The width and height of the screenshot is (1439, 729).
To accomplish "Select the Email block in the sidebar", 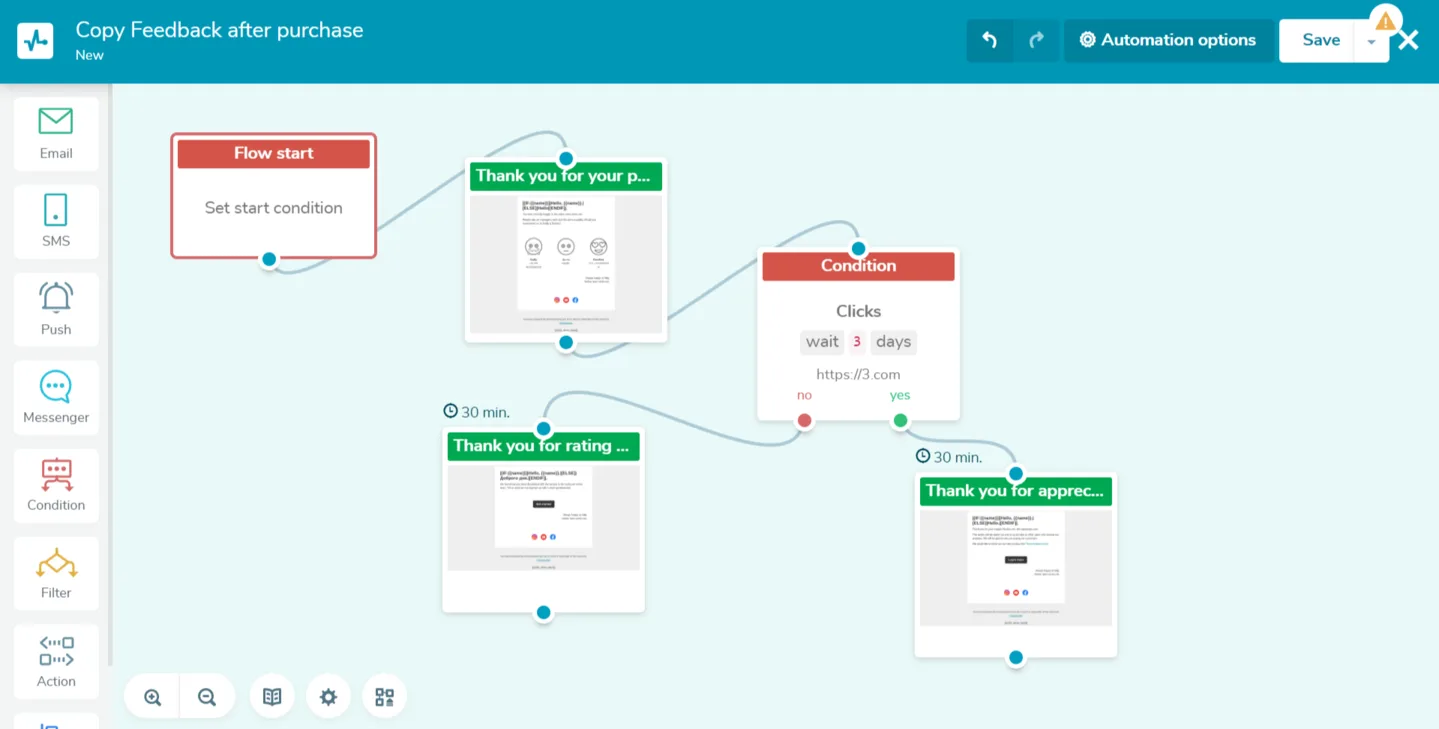I will 56,135.
